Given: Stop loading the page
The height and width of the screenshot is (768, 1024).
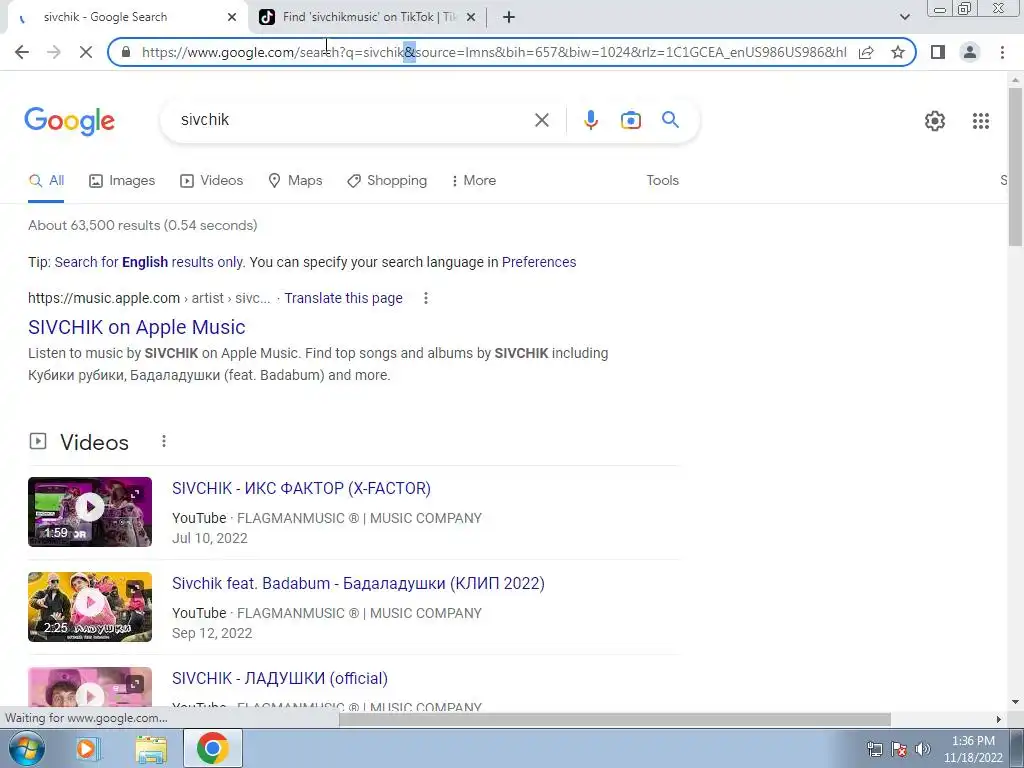Looking at the screenshot, I should click(86, 52).
